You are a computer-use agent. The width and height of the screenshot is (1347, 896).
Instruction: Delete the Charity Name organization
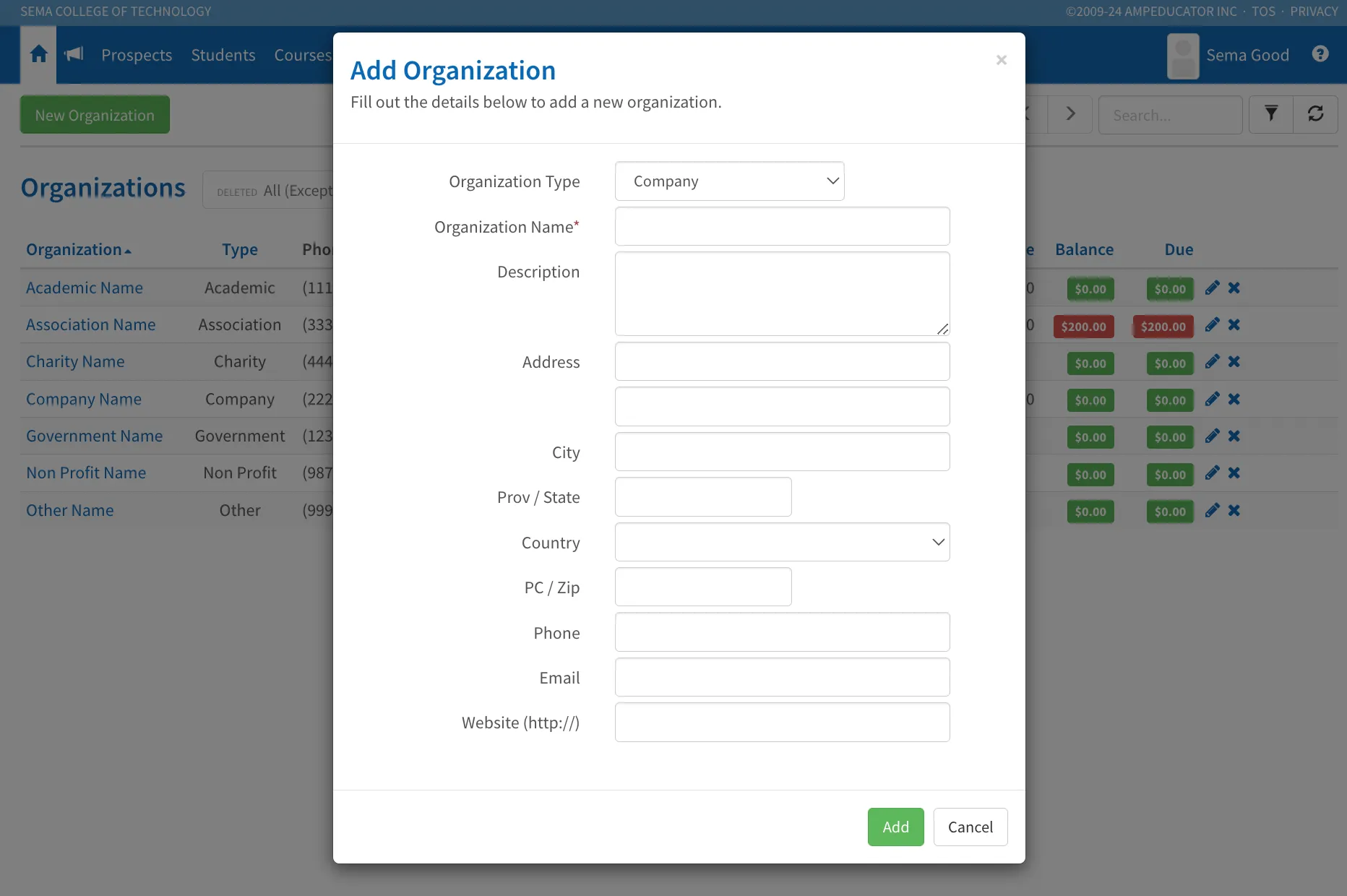coord(1234,362)
